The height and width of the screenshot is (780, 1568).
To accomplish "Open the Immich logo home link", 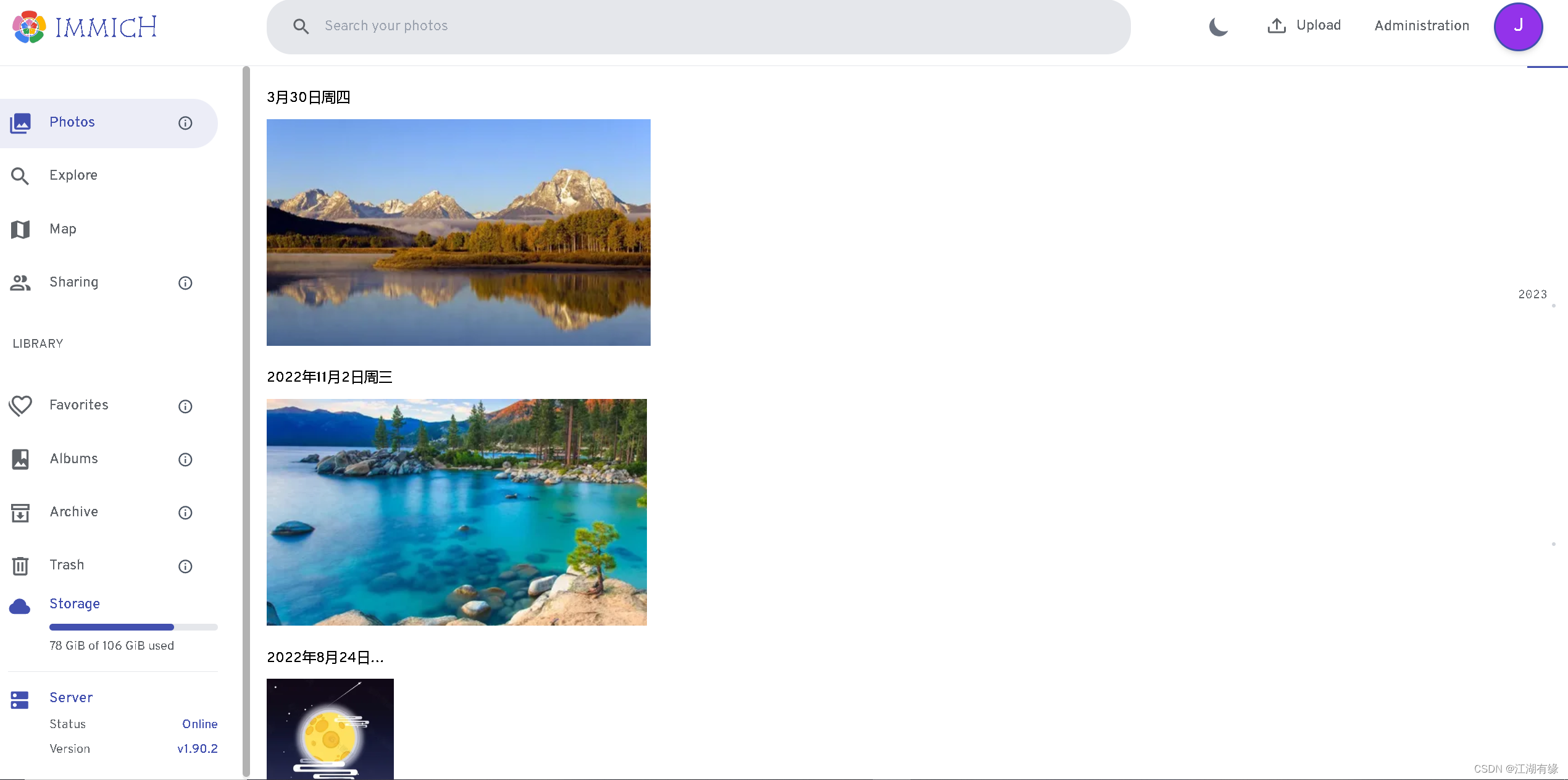I will pos(85,27).
